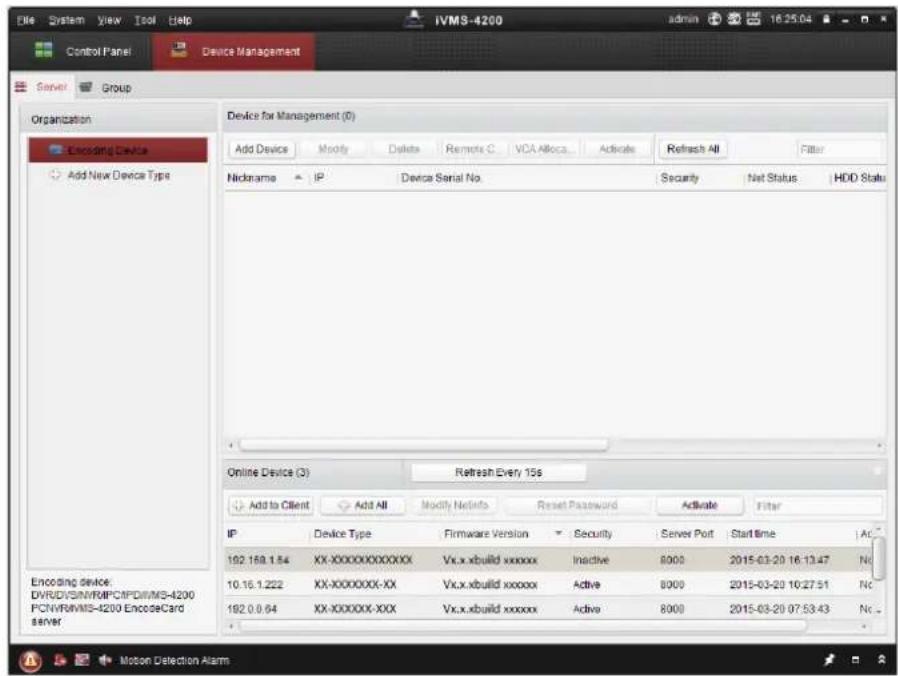Open the Help menu
The height and width of the screenshot is (676, 898).
click(x=180, y=20)
